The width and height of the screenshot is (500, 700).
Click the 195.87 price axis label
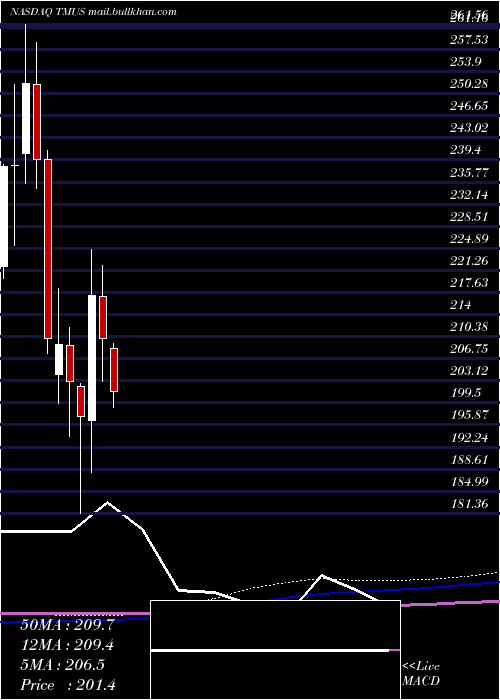[469, 415]
